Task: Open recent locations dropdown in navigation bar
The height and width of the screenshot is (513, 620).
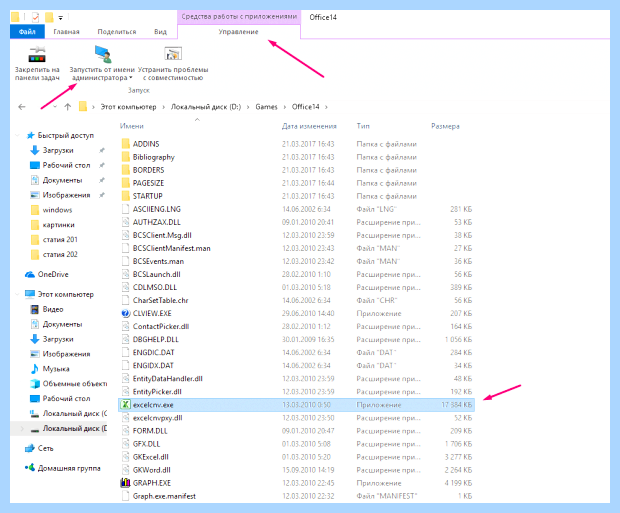Action: click(55, 107)
